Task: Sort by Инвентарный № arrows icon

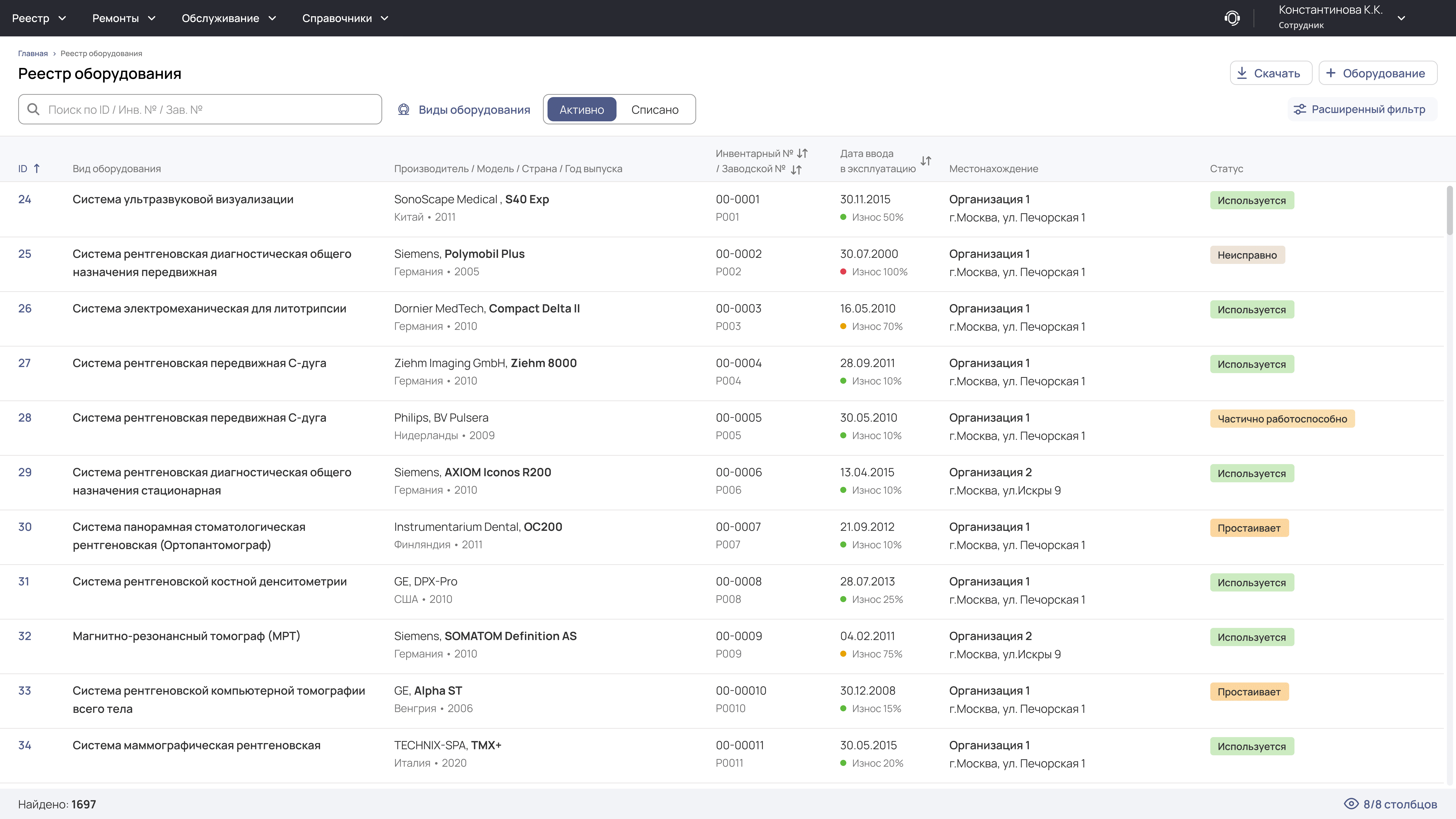Action: [802, 153]
